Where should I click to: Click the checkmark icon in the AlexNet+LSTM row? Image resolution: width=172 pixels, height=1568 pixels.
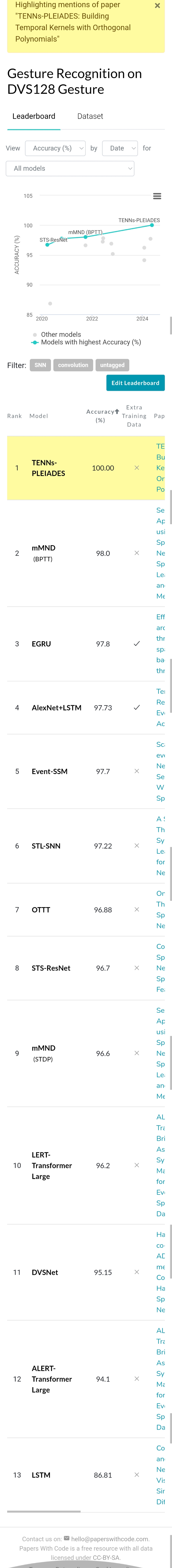(x=137, y=707)
